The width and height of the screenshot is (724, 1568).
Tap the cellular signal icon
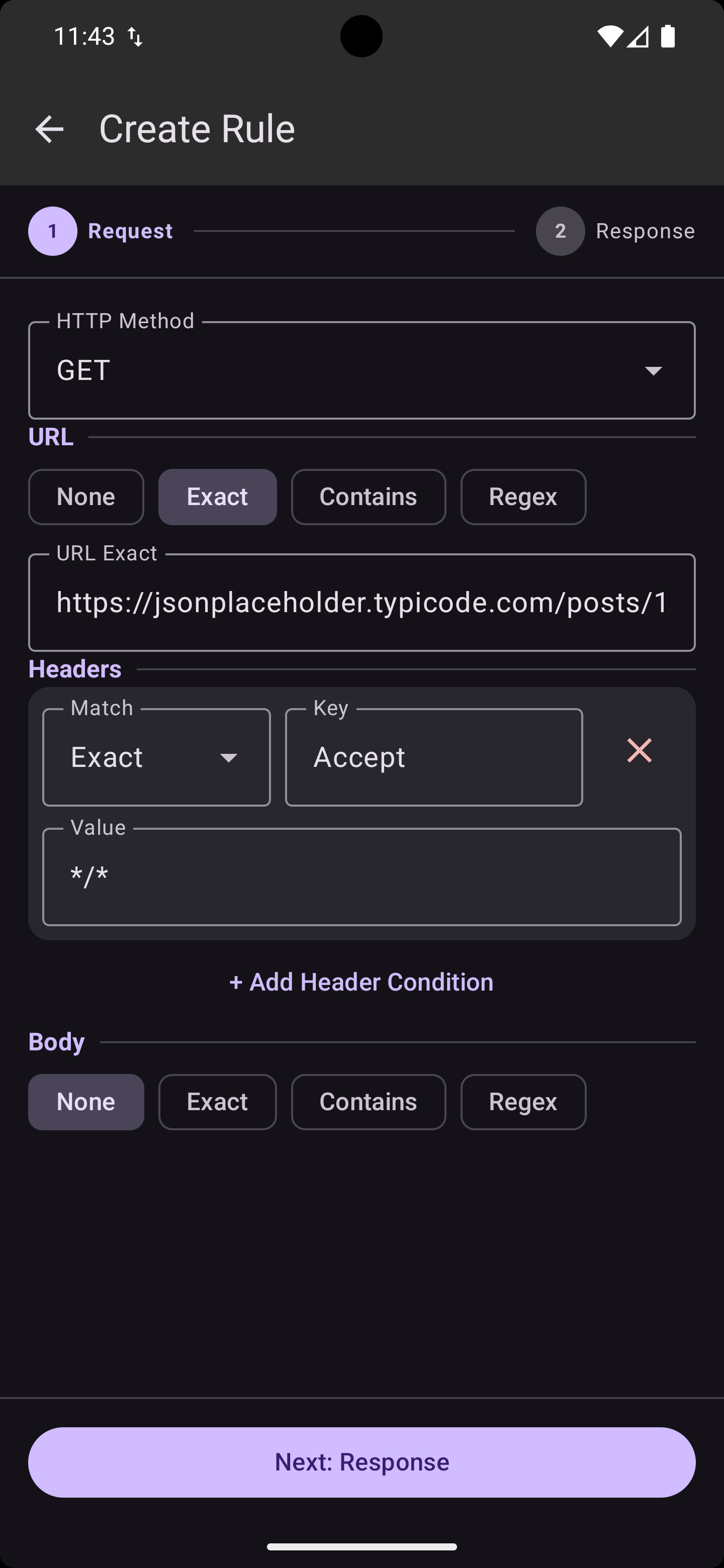(x=638, y=37)
